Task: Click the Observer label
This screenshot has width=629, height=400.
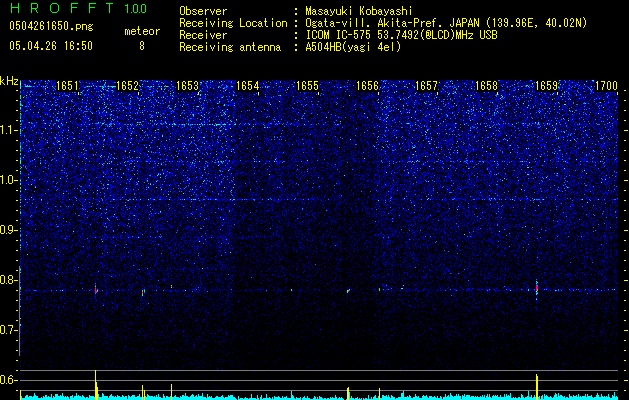Action: [203, 11]
